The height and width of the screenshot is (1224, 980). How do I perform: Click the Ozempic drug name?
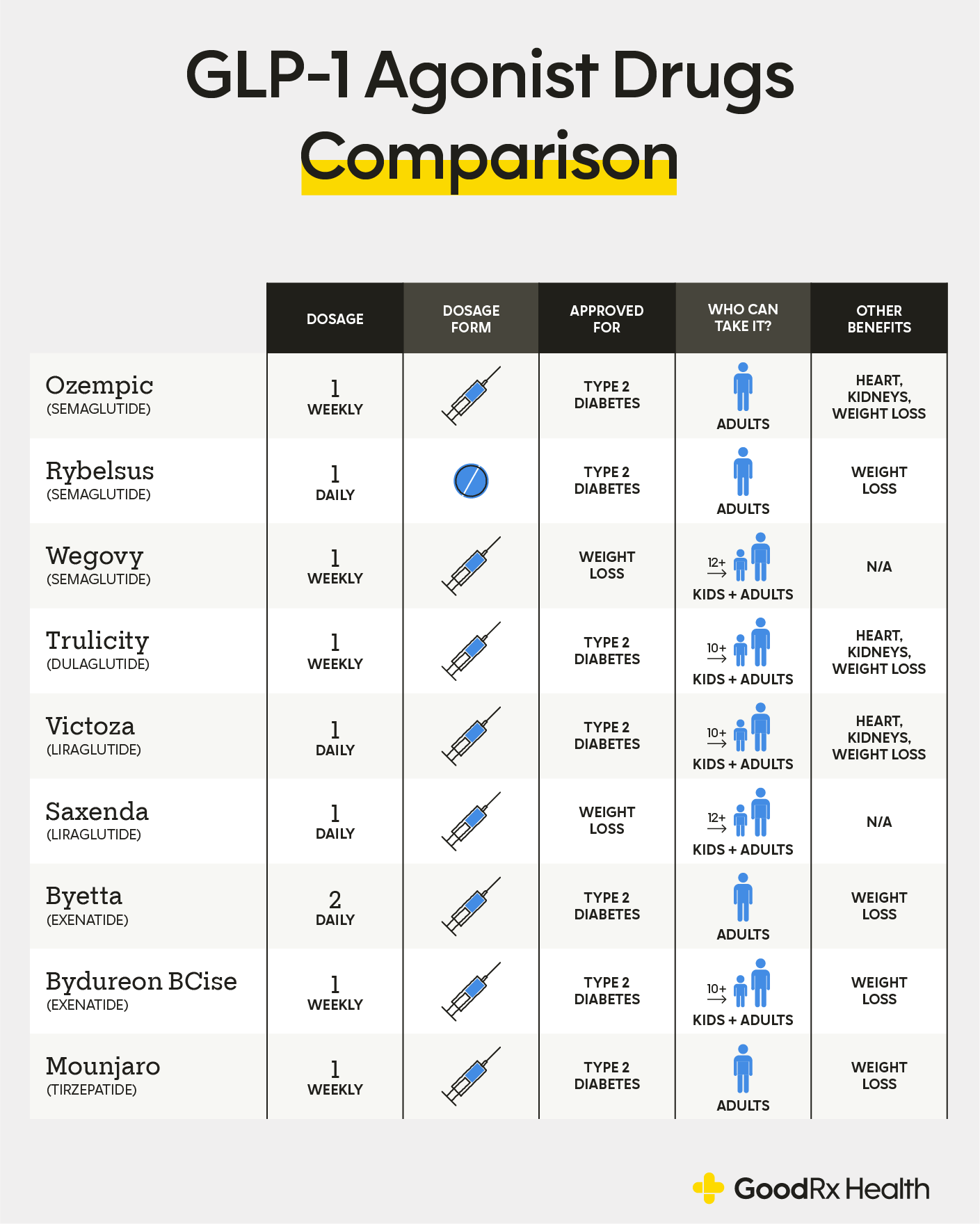99,385
